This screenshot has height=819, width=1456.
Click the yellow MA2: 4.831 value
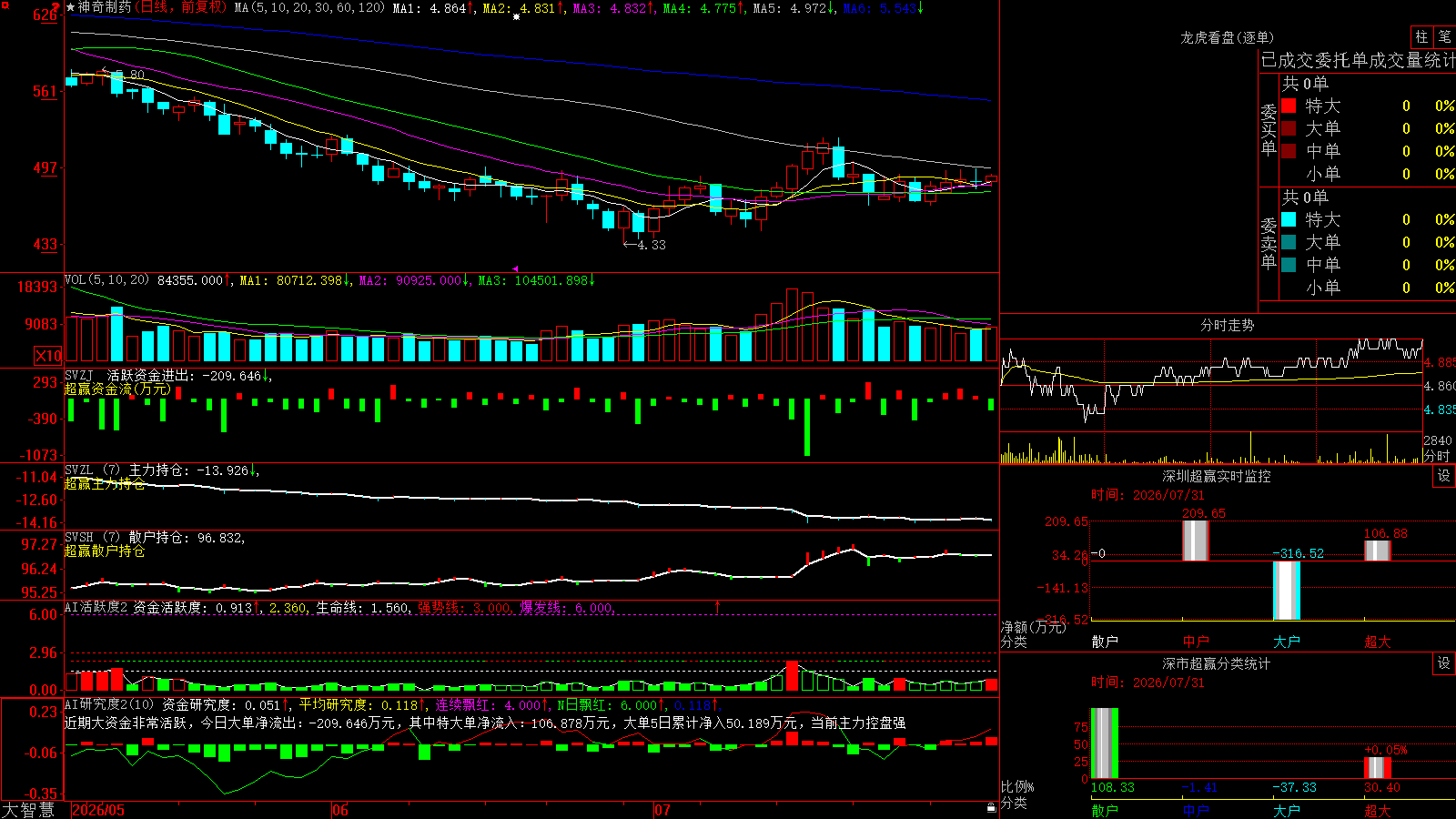click(523, 8)
